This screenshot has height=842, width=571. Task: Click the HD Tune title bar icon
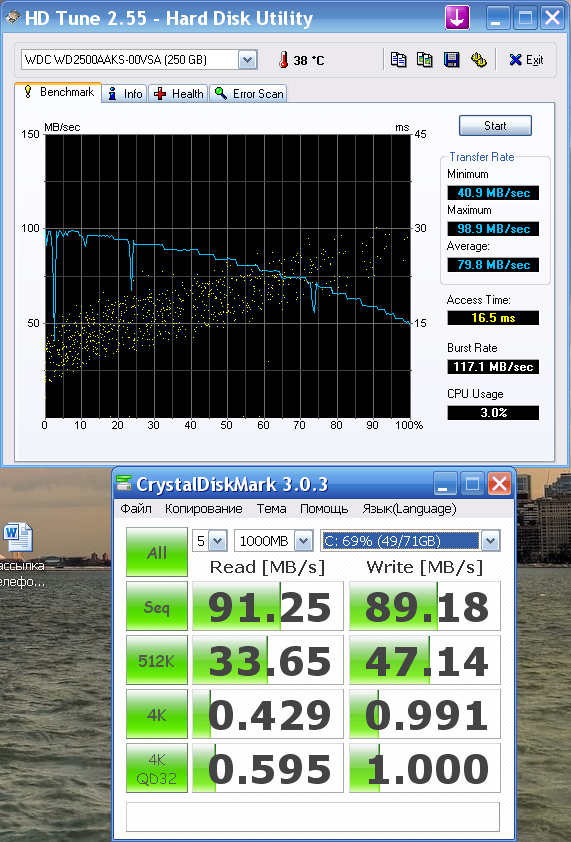click(x=12, y=18)
